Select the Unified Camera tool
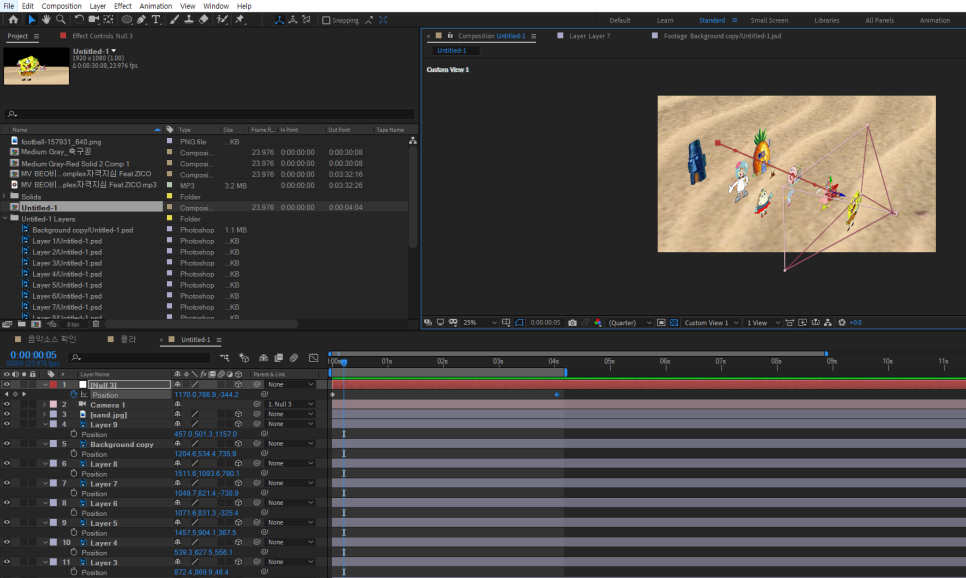Viewport: 966px width, 578px height. pyautogui.click(x=94, y=20)
